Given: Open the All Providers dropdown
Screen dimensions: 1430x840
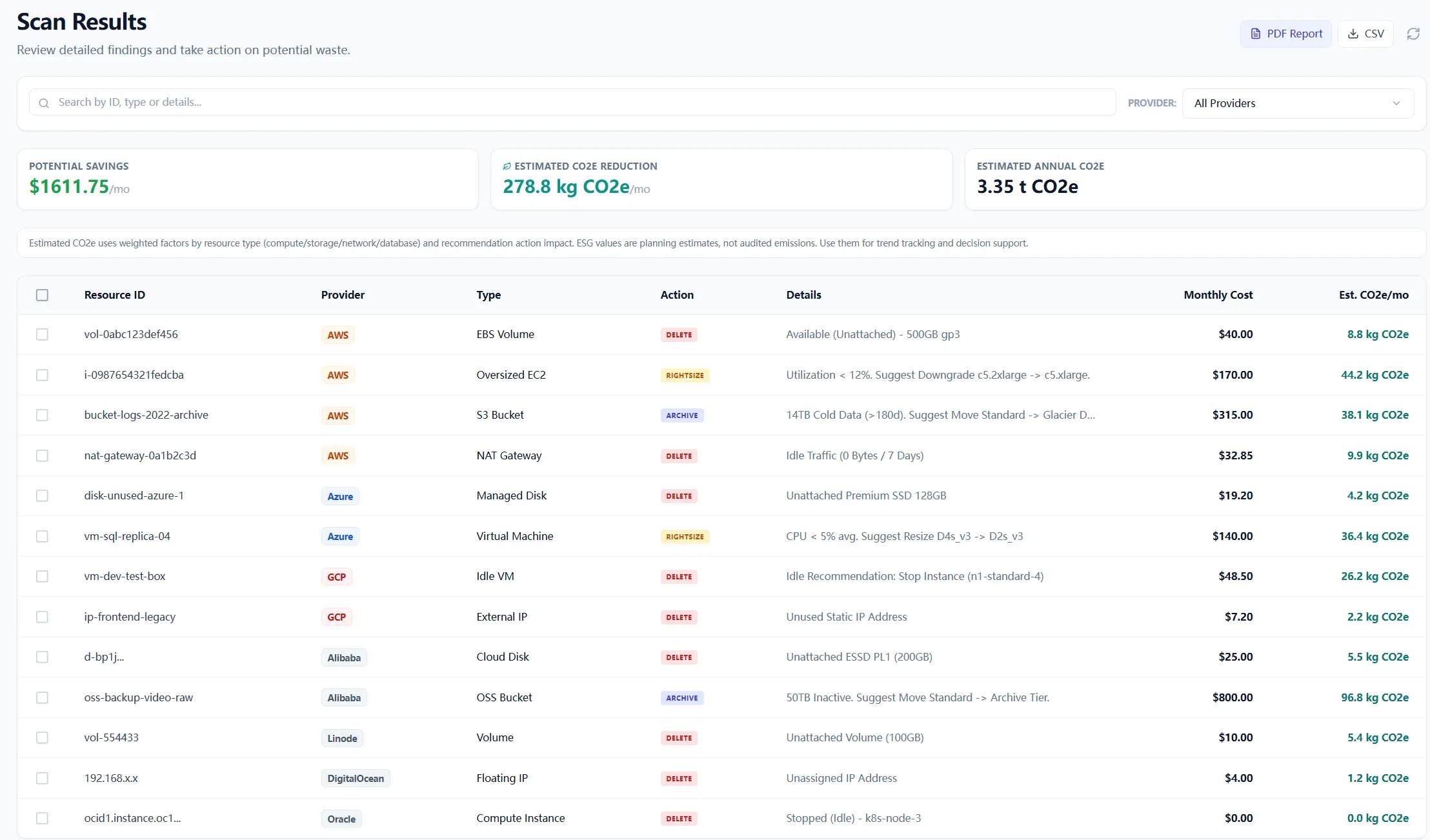Looking at the screenshot, I should (1298, 103).
